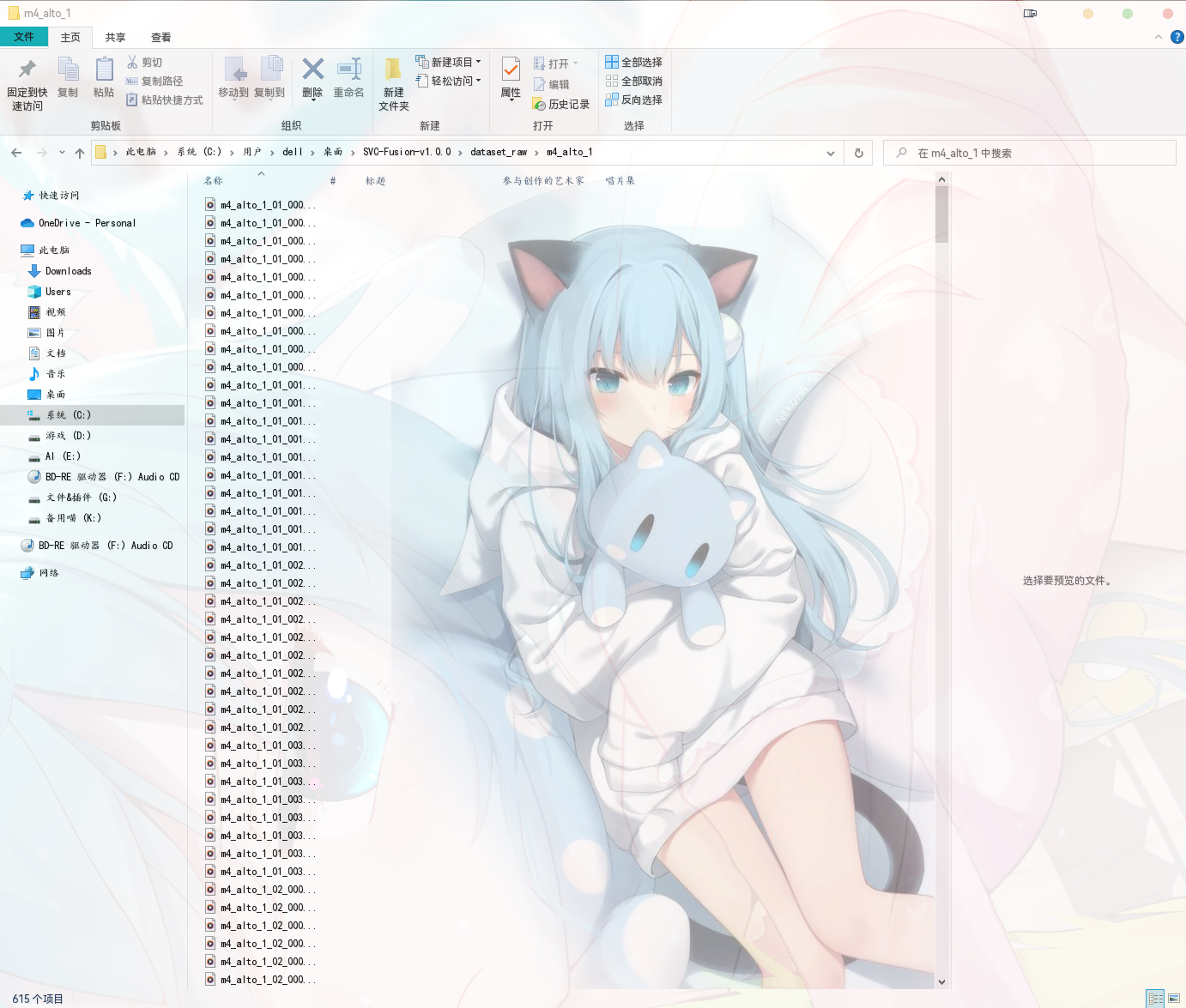Collapse the ribbon with the chevron
1186x1008 pixels.
pyautogui.click(x=1159, y=37)
